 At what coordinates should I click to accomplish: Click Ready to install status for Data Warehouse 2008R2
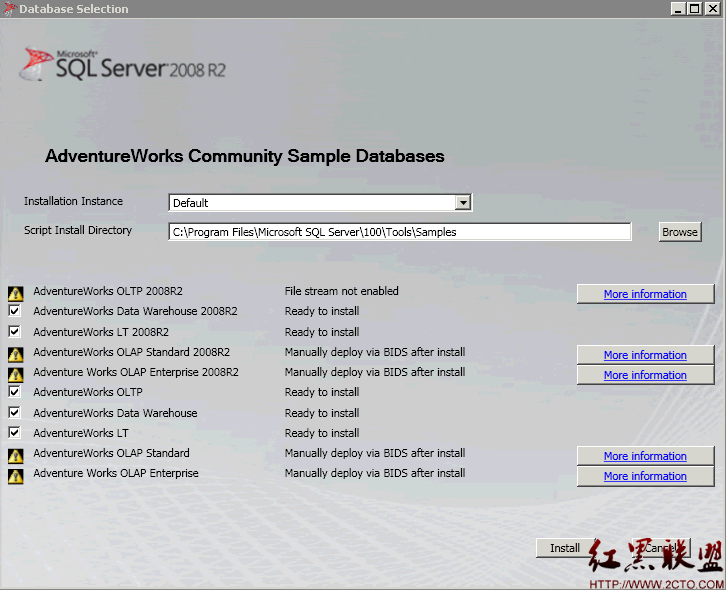[x=322, y=311]
